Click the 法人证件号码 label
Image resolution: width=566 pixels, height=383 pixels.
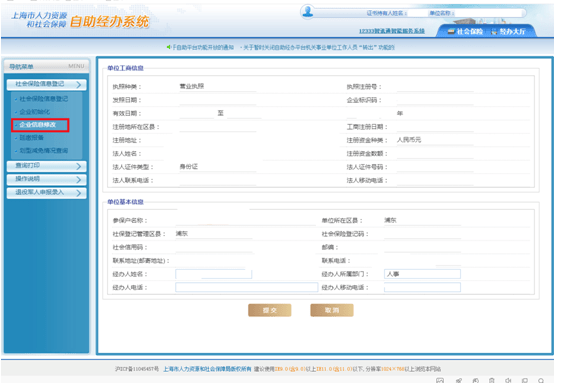(x=367, y=167)
